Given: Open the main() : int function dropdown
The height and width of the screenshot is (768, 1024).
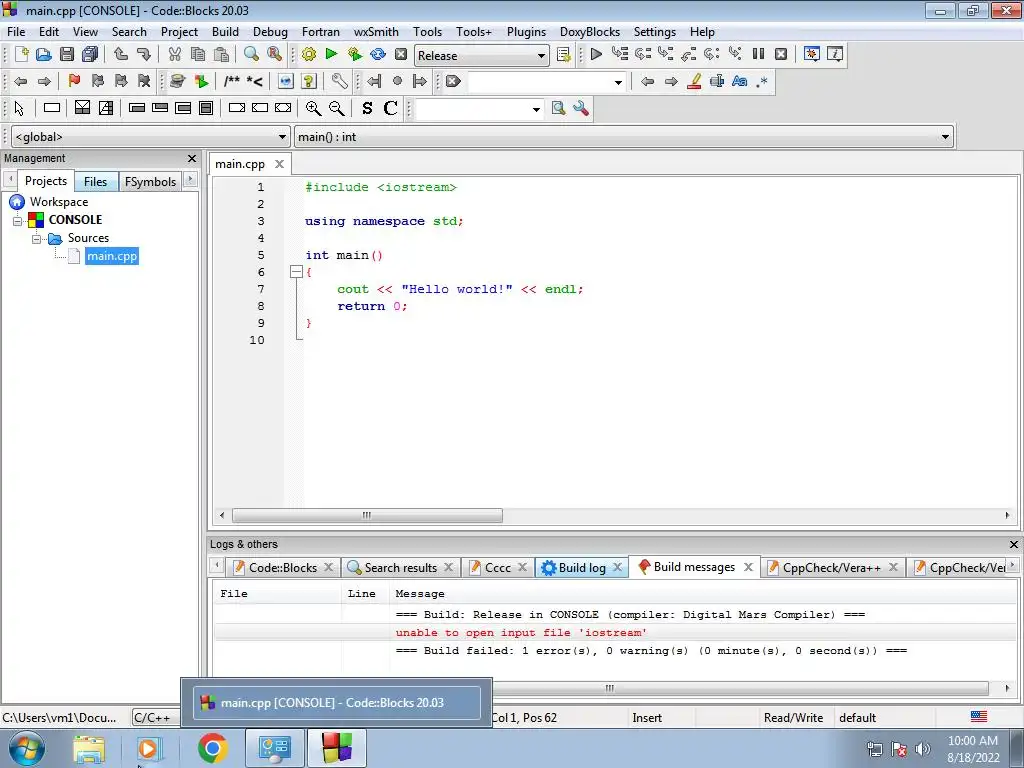Looking at the screenshot, I should [945, 136].
